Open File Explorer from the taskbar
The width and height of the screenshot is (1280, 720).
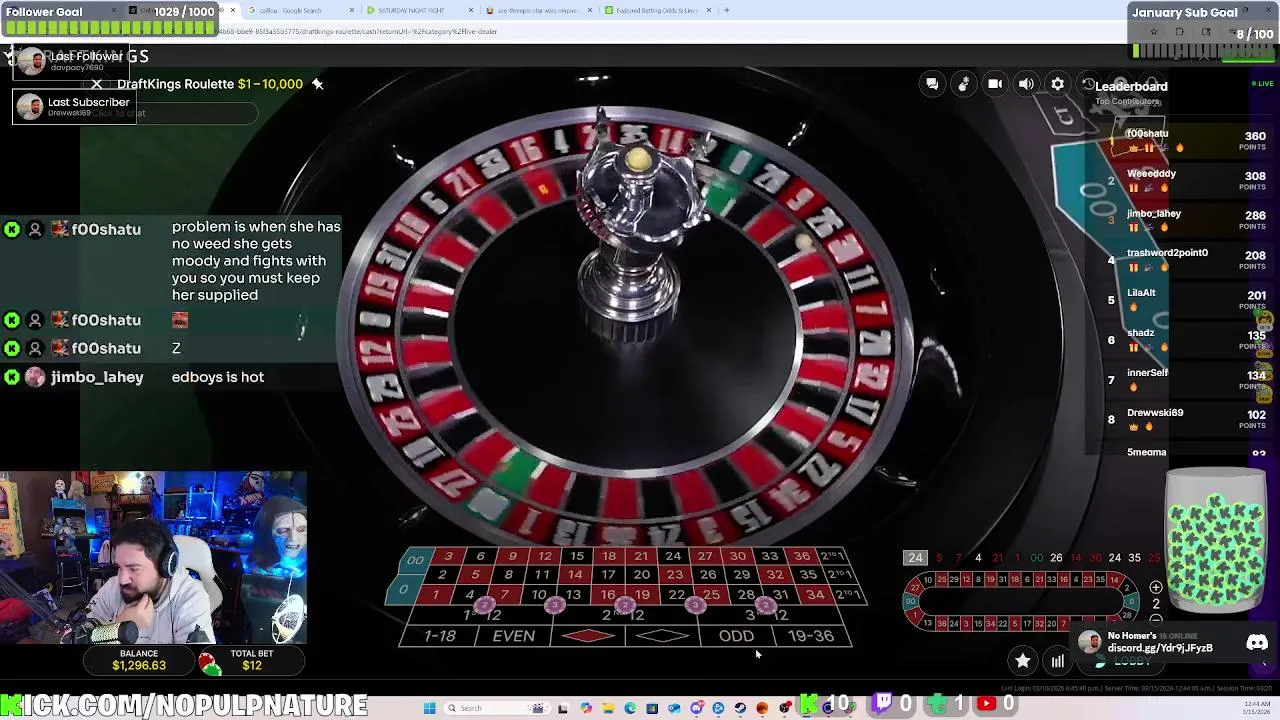[x=607, y=708]
